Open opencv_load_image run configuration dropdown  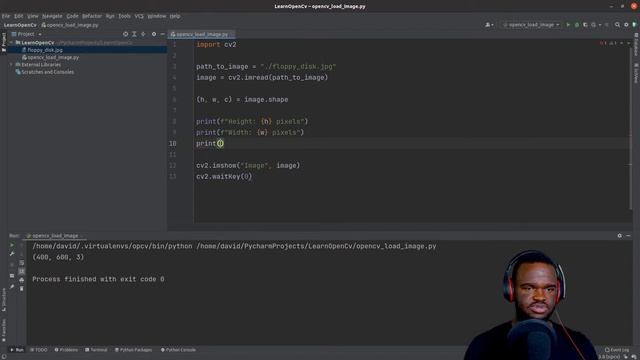click(x=531, y=25)
